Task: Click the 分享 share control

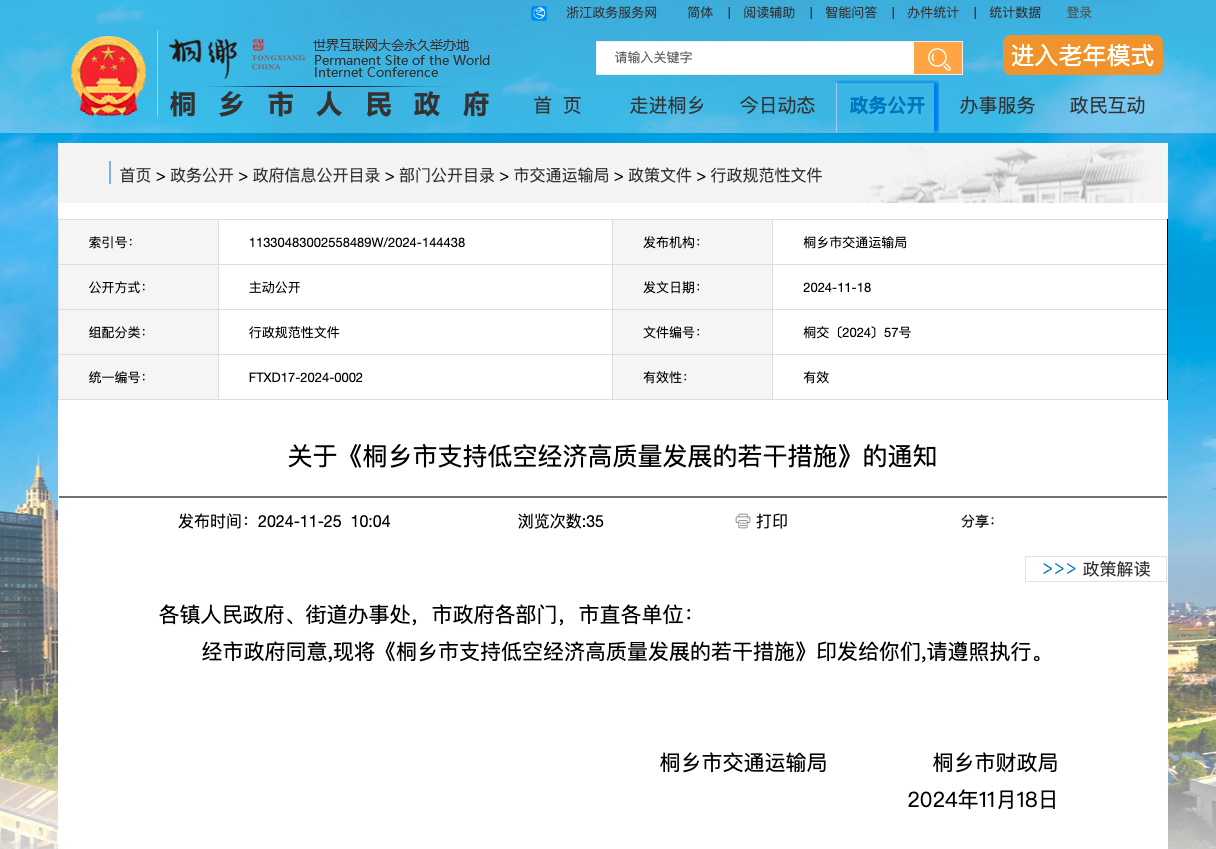Action: [977, 521]
